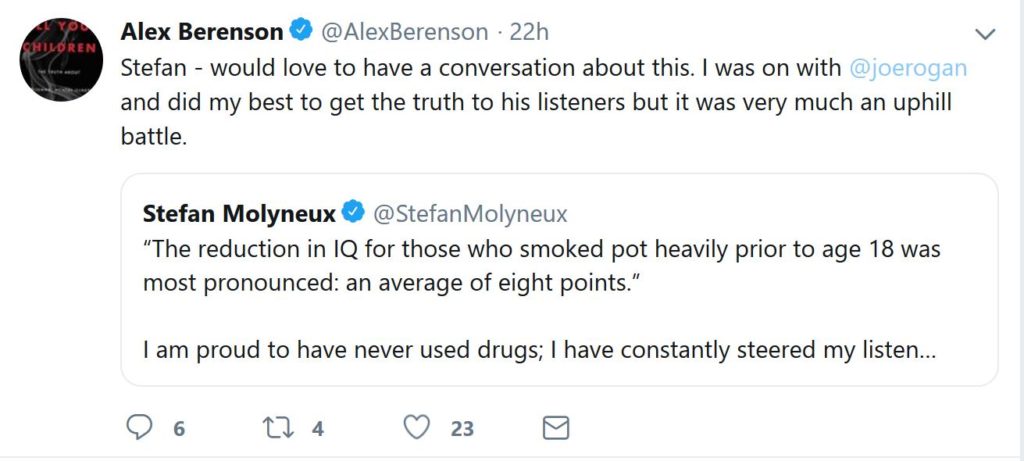Open the @joerogan mention link
This screenshot has width=1024, height=461.
(x=908, y=69)
